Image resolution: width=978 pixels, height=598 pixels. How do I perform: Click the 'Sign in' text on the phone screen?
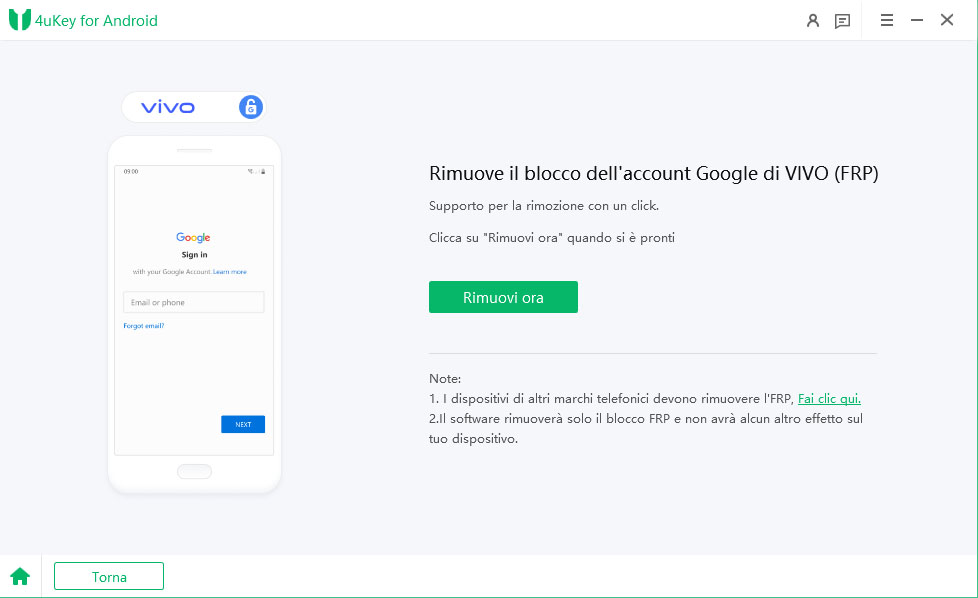(194, 255)
